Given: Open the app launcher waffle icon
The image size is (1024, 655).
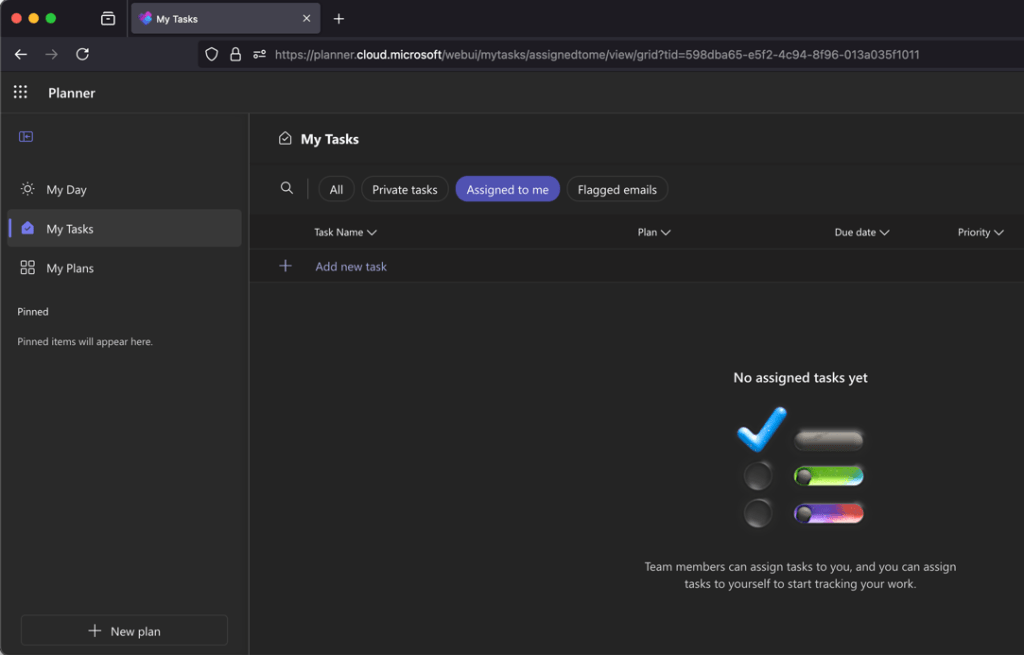Looking at the screenshot, I should point(20,93).
